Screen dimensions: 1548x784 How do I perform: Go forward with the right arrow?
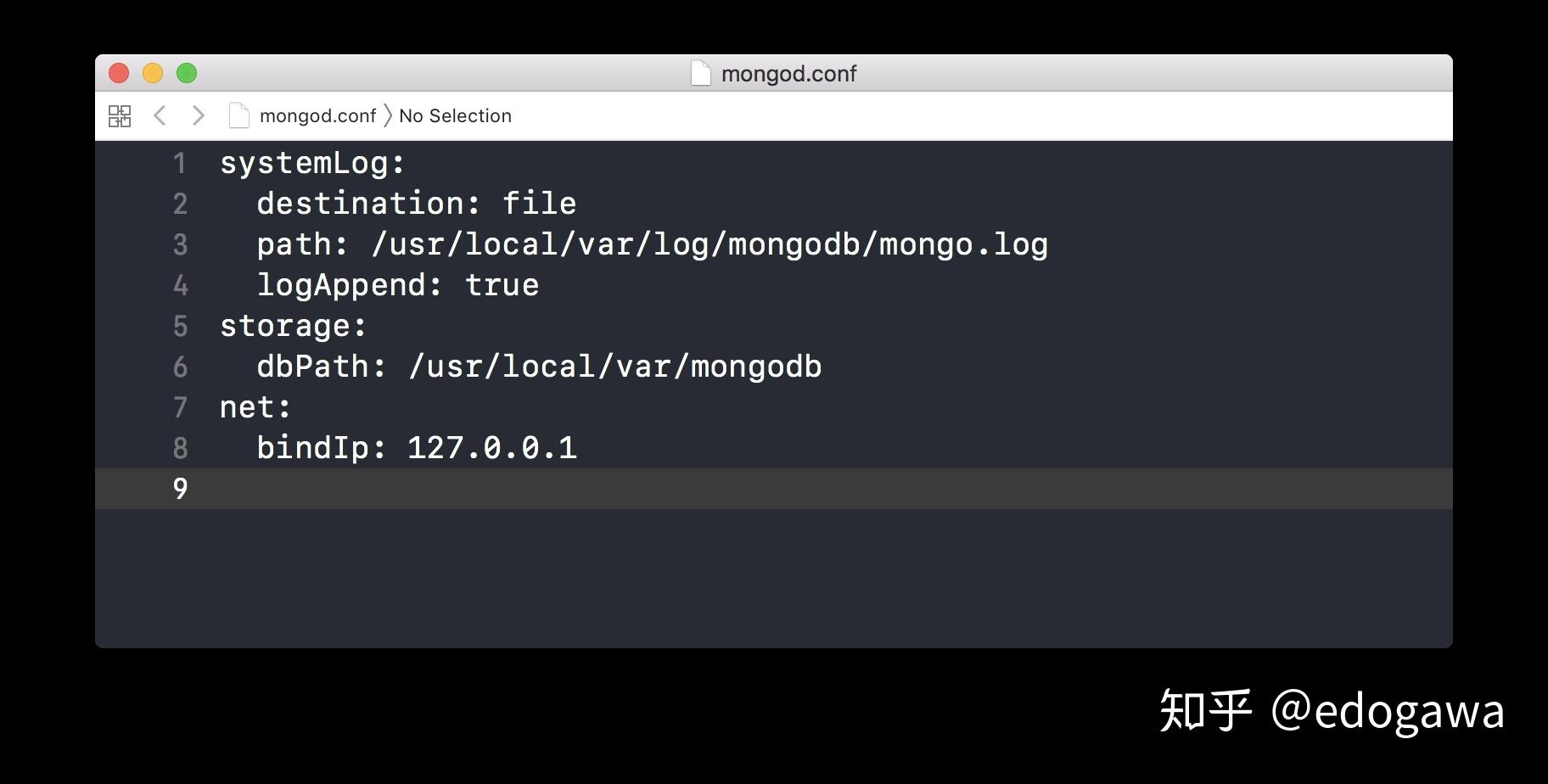[199, 115]
